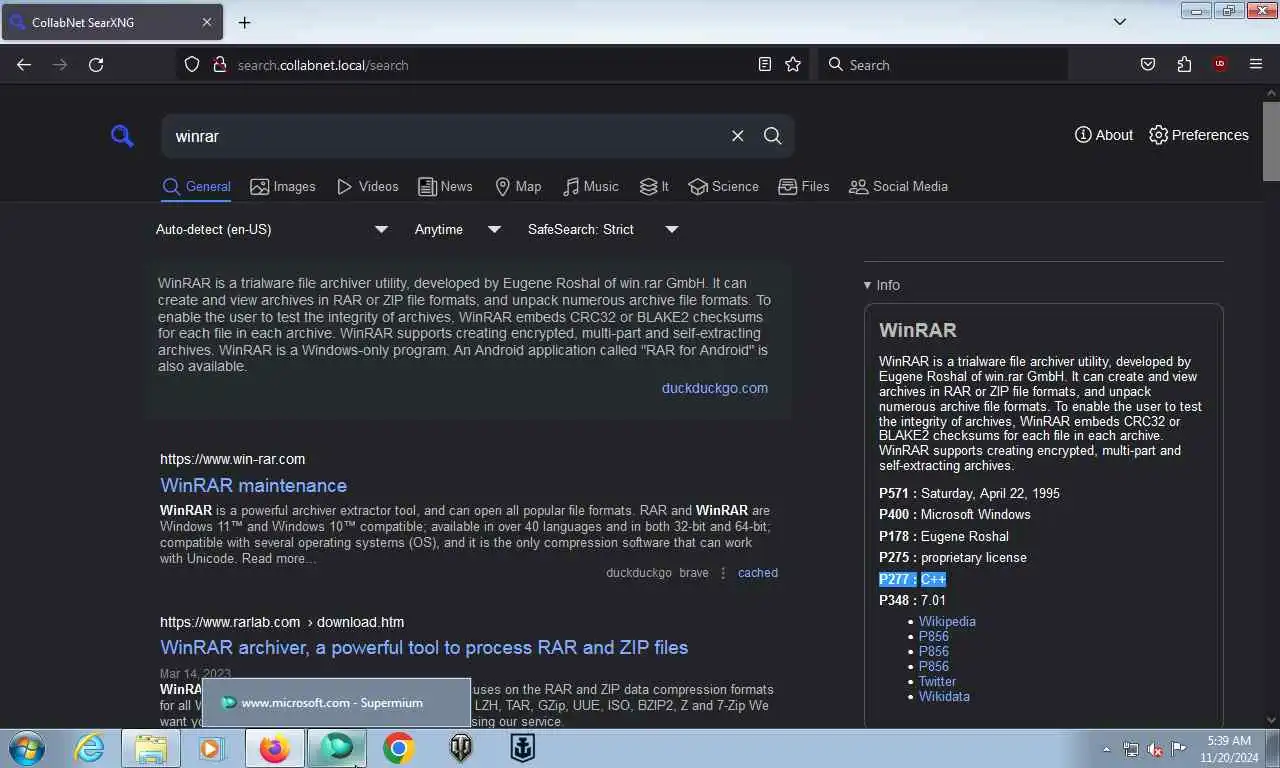Viewport: 1280px width, 768px height.
Task: Show hidden tray icons arrow
Action: 1107,749
